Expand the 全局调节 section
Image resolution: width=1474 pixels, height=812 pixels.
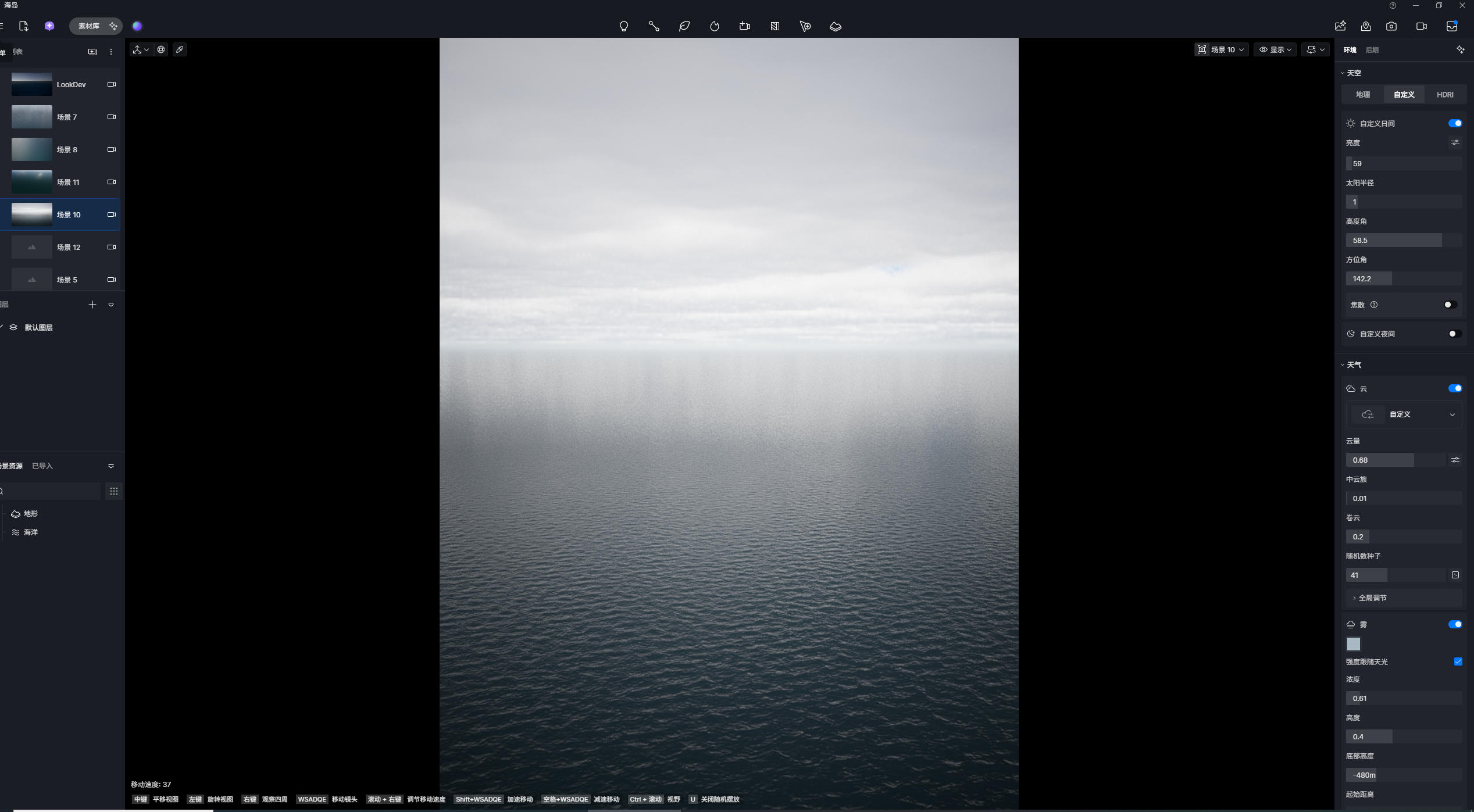(x=1372, y=598)
